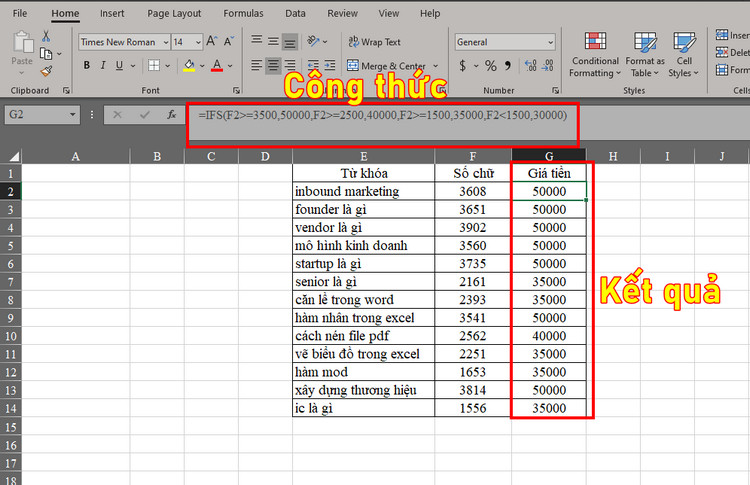Apply comma style format

(x=508, y=65)
